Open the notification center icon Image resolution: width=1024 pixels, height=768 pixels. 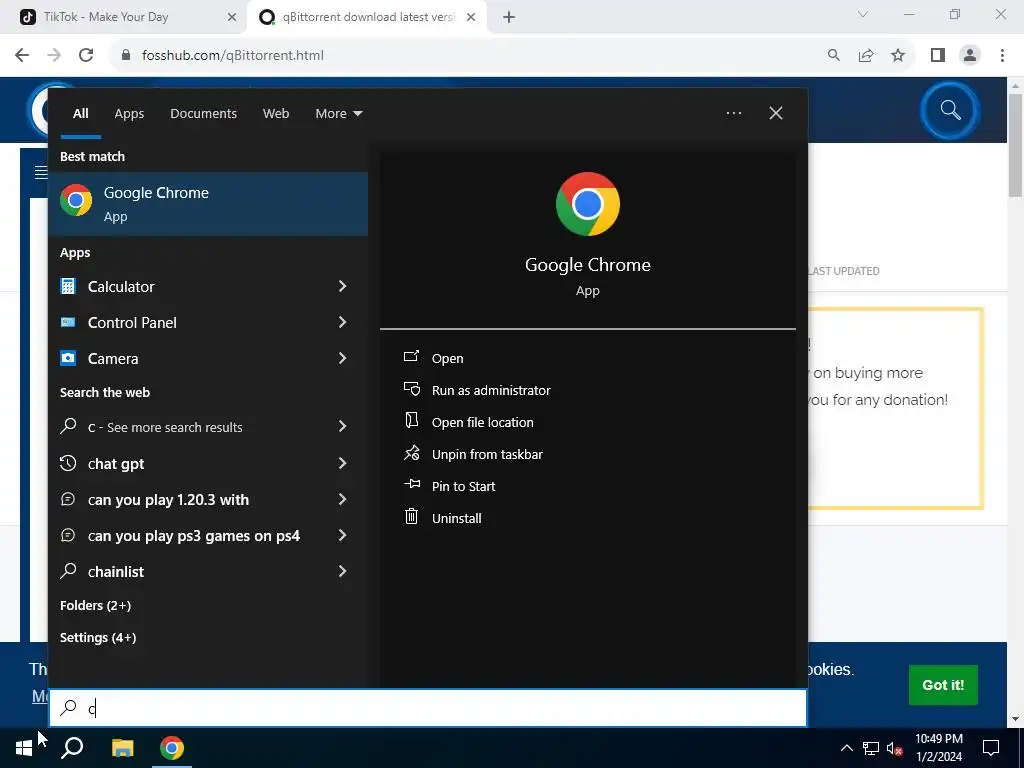point(991,748)
